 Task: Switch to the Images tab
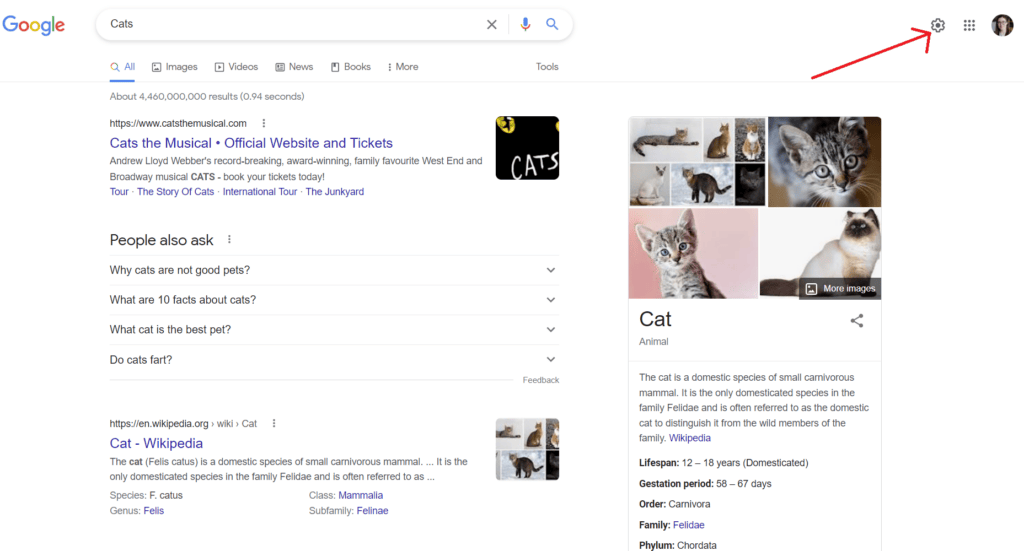pyautogui.click(x=174, y=67)
